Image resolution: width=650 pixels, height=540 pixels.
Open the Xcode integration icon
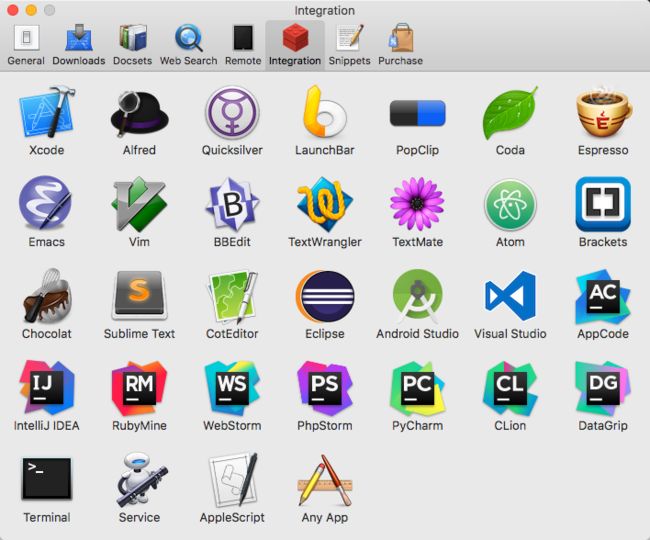[46, 112]
